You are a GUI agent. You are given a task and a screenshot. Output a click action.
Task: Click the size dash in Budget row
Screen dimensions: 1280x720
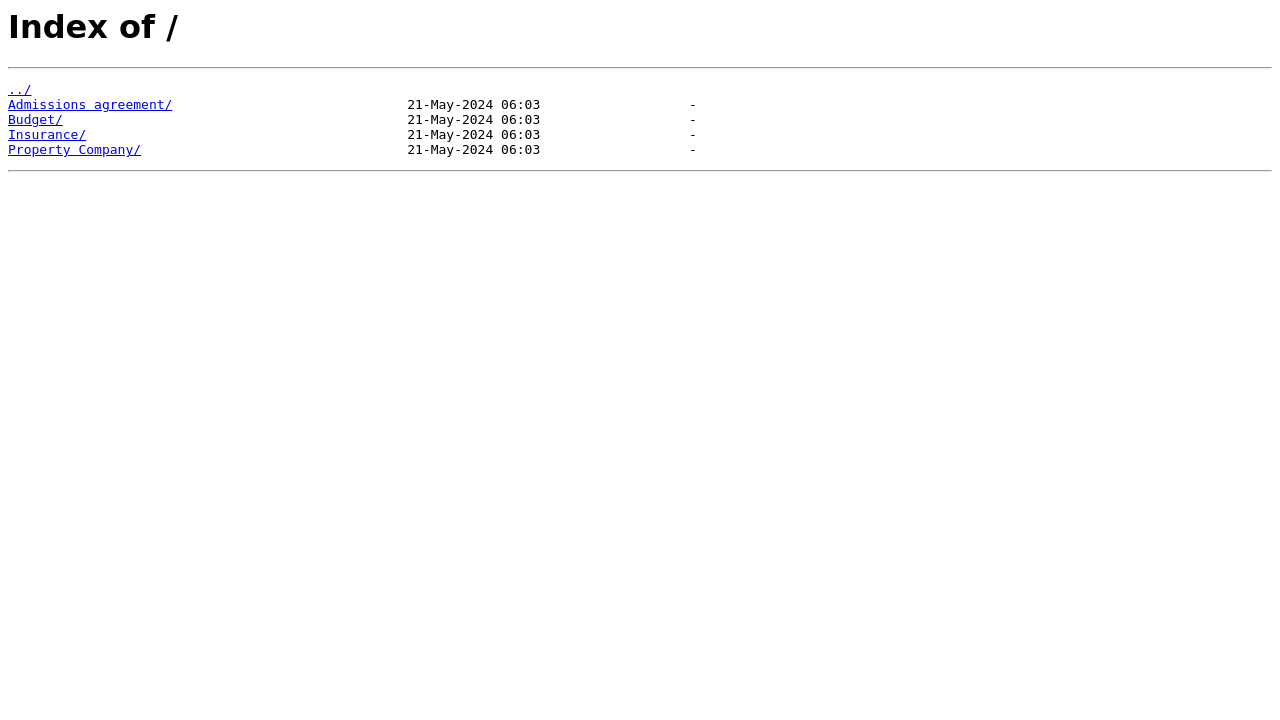click(693, 120)
